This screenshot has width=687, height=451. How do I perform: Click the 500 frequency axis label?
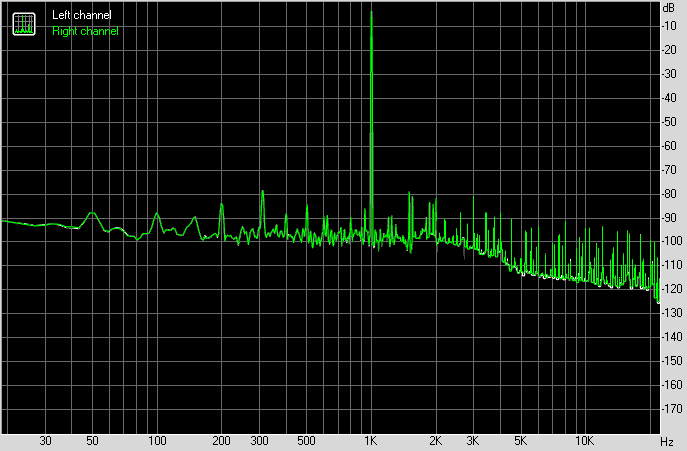pos(306,441)
